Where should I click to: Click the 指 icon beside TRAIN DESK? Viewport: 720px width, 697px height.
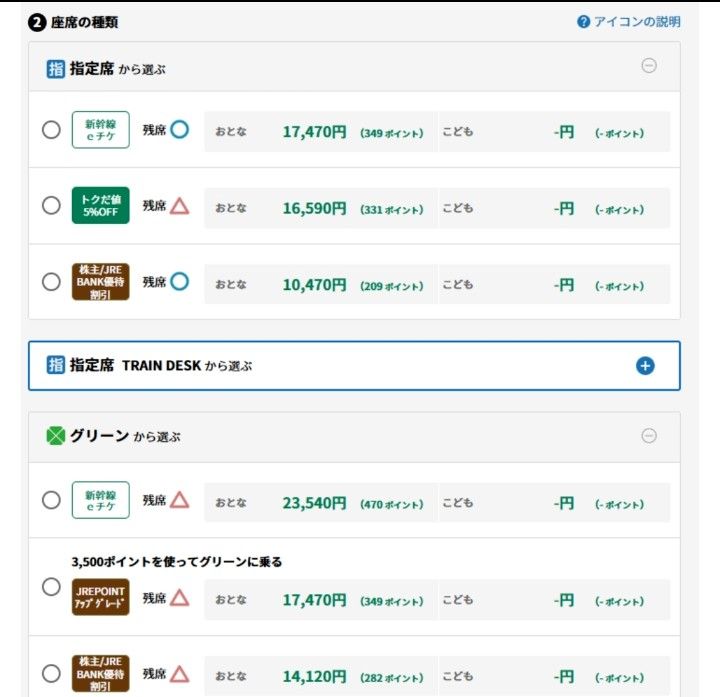click(56, 365)
